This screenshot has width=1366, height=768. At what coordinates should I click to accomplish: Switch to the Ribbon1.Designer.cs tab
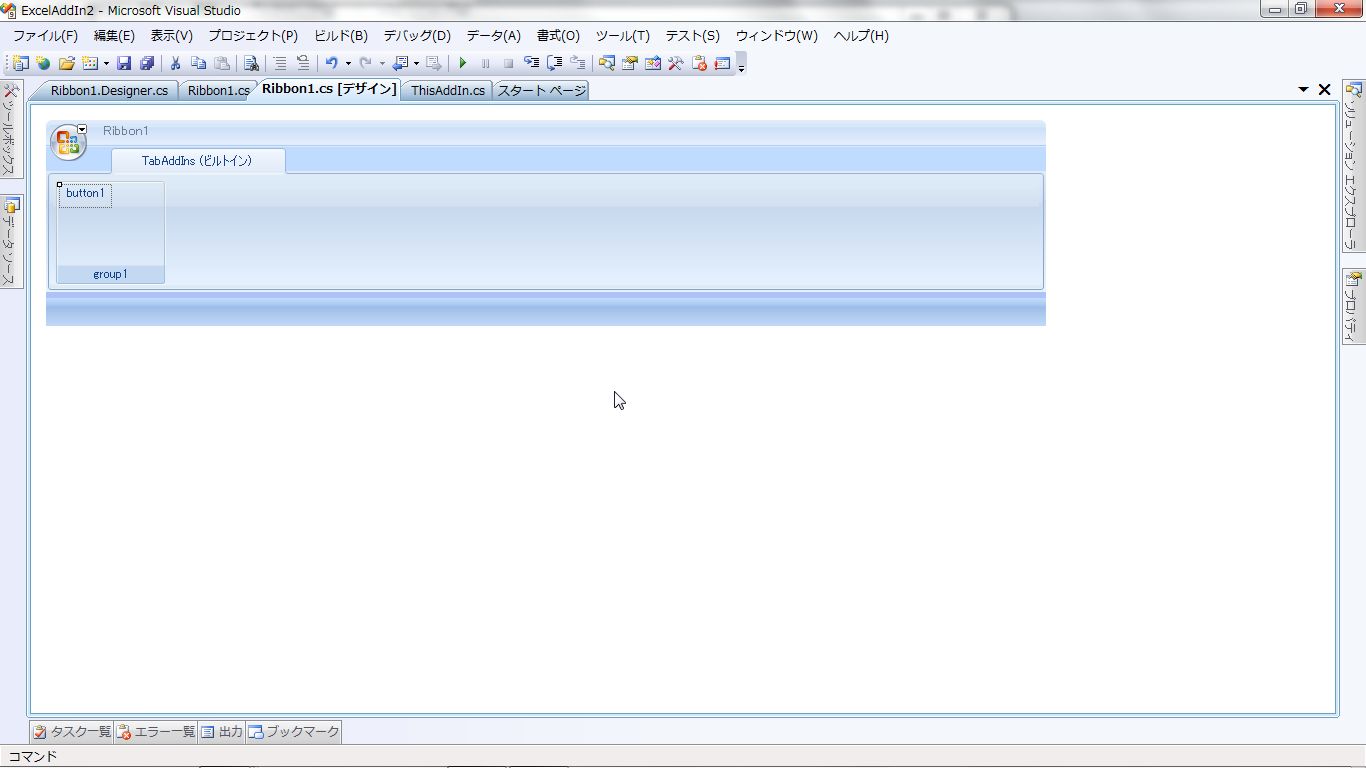coord(109,90)
